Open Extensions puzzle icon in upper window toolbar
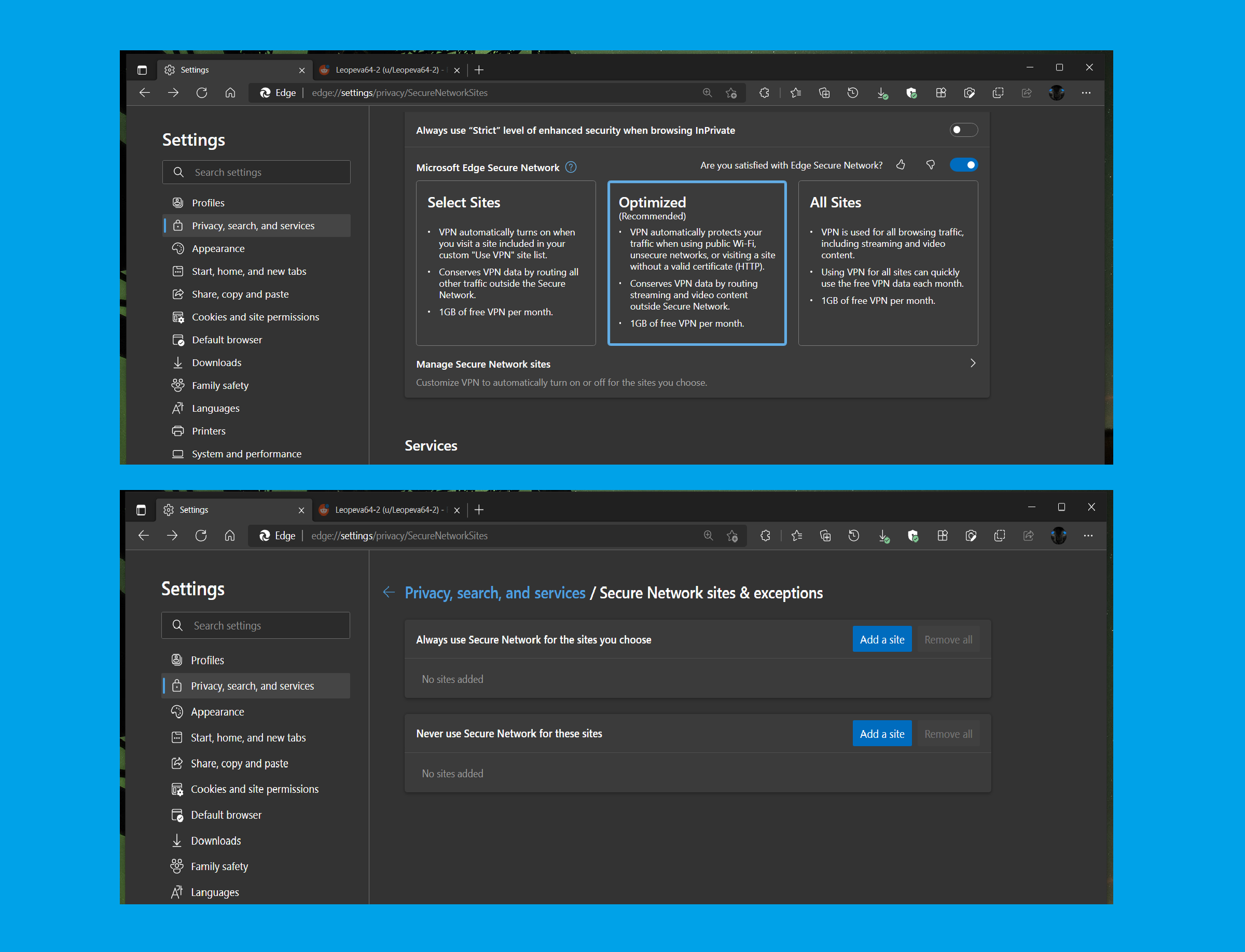Screen dimensions: 1245x952 (764, 93)
